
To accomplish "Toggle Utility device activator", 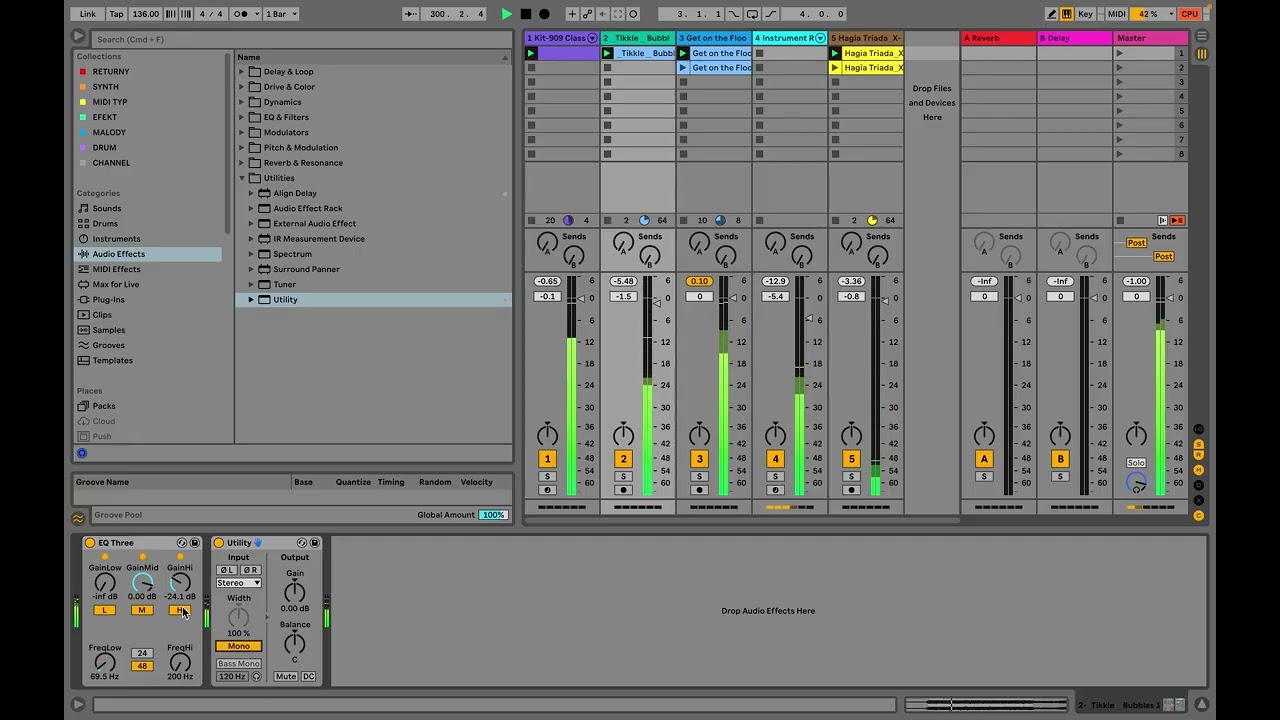I will pos(219,543).
